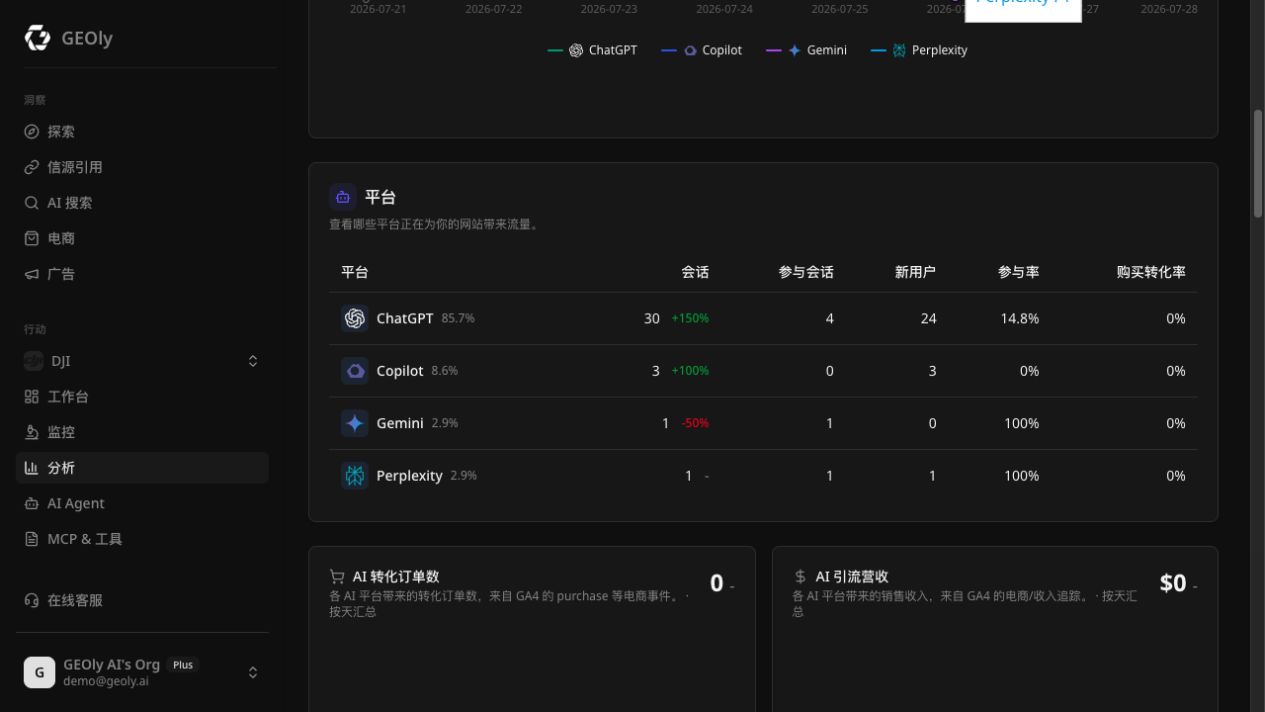Open 电商 shopping bag icon
Image resolution: width=1265 pixels, height=712 pixels.
tap(32, 238)
